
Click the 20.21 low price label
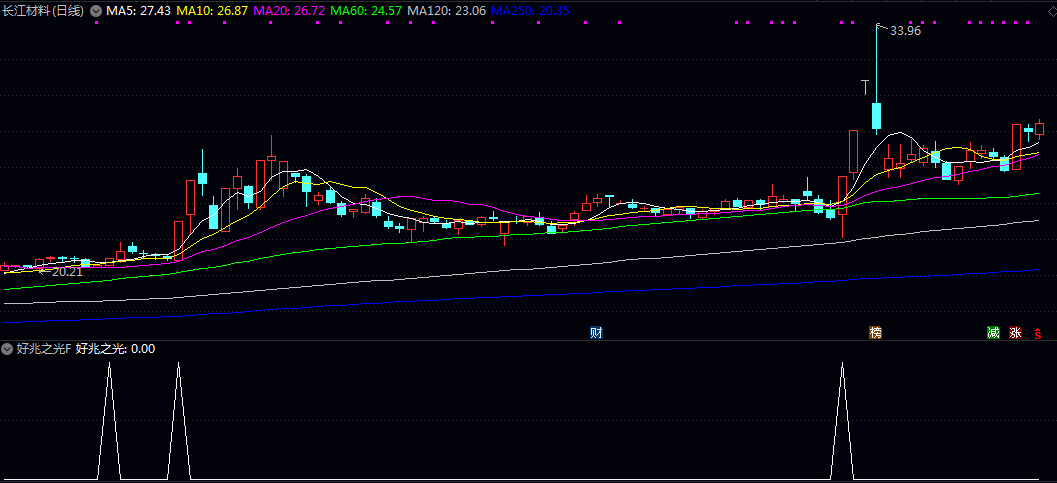(67, 271)
